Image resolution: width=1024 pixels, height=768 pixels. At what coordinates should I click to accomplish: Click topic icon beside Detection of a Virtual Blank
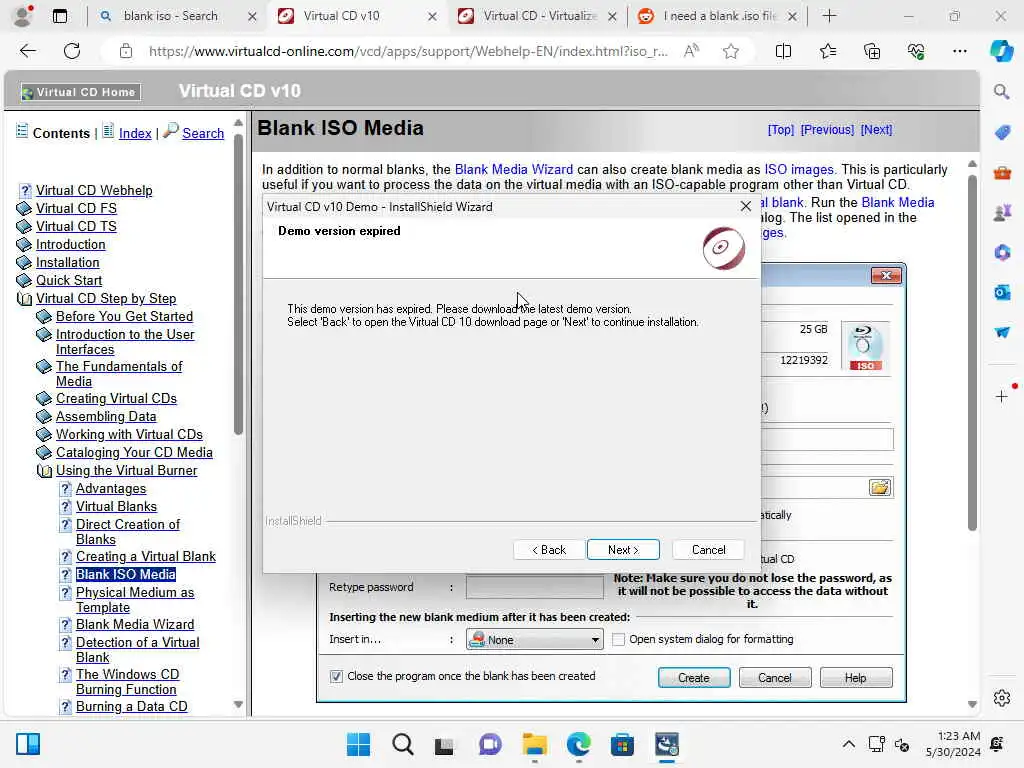pos(65,643)
